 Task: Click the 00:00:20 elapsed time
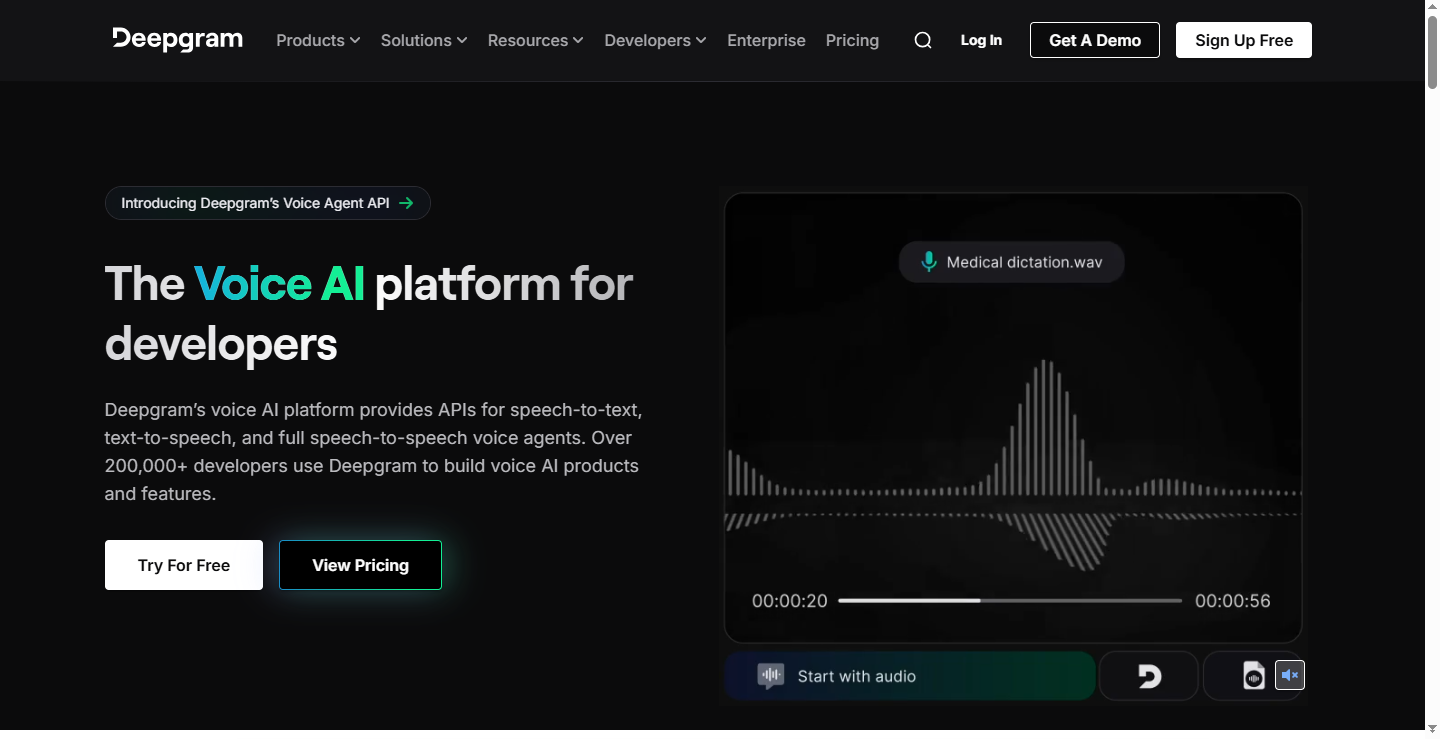[x=790, y=601]
